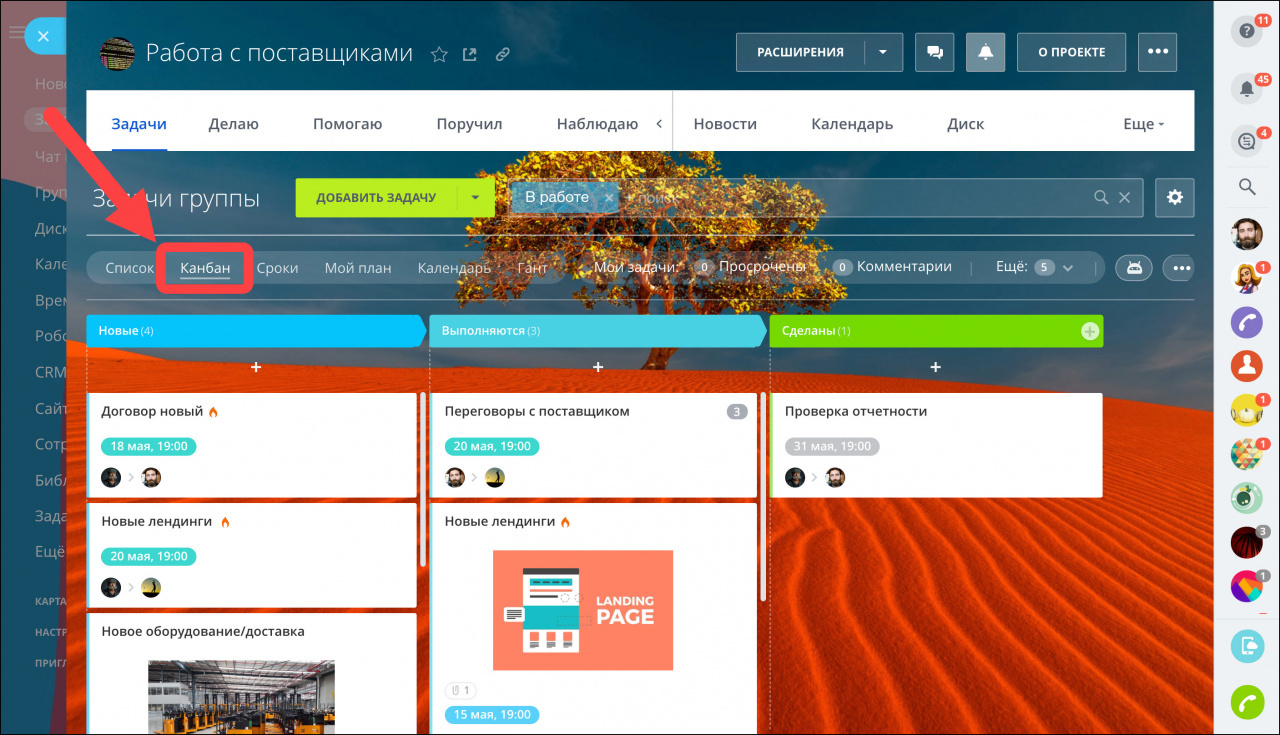Copy the project link via the chain icon
The width and height of the screenshot is (1280, 735).
[503, 54]
